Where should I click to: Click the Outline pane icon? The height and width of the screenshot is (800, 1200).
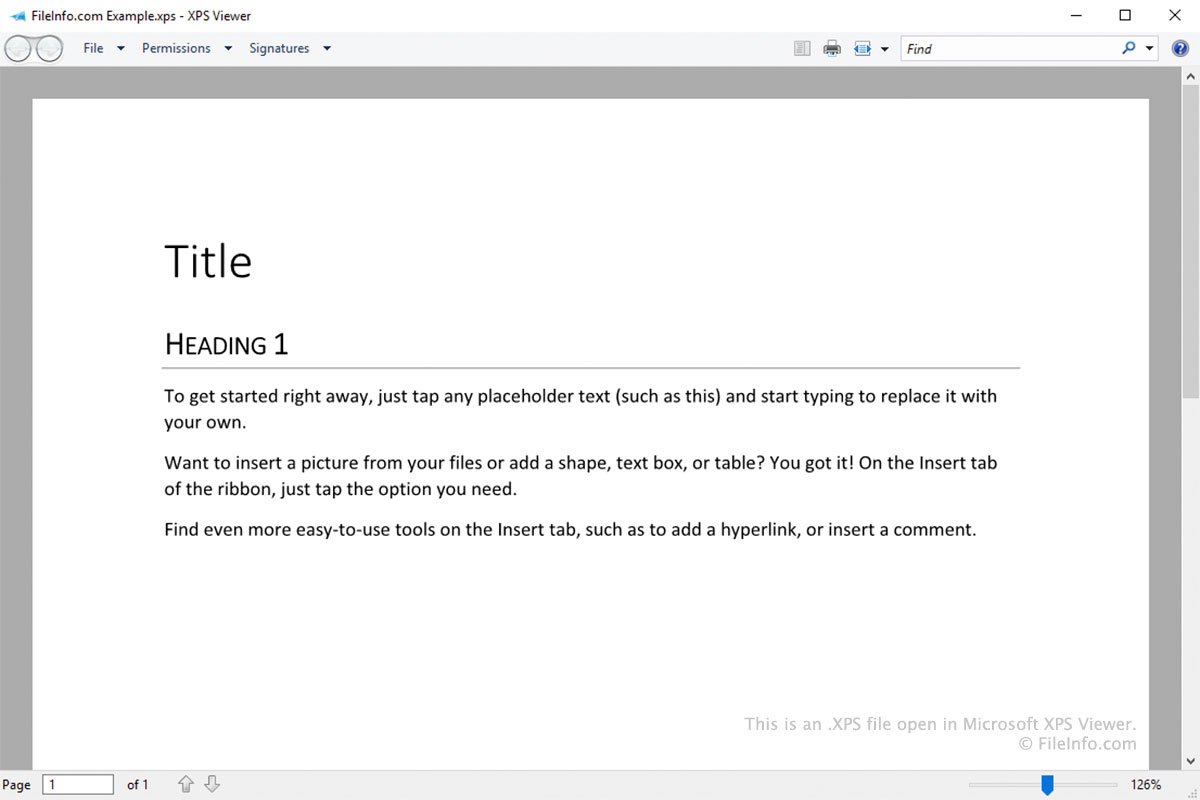coord(802,48)
